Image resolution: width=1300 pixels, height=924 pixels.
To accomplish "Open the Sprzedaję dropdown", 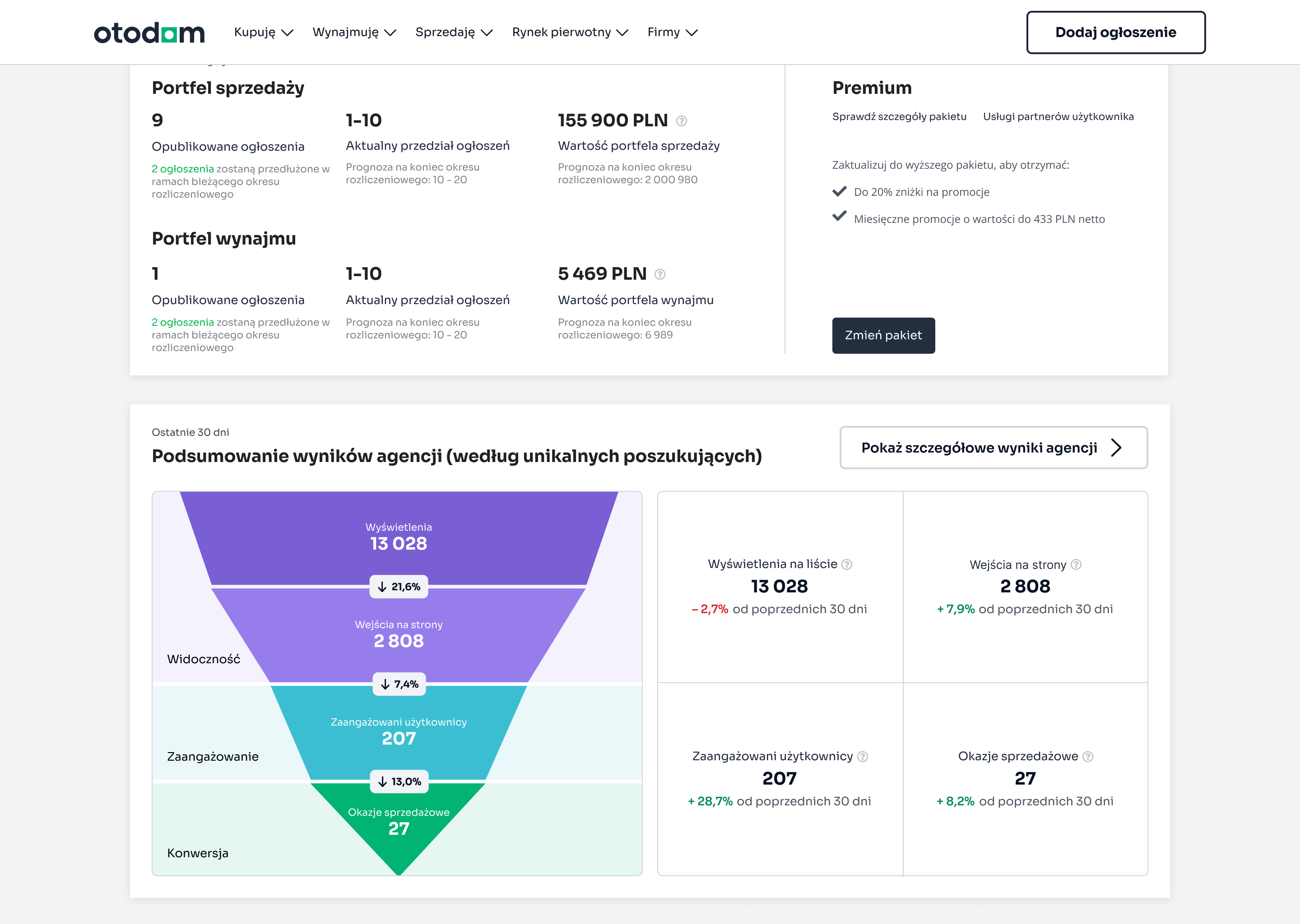I will click(x=454, y=32).
